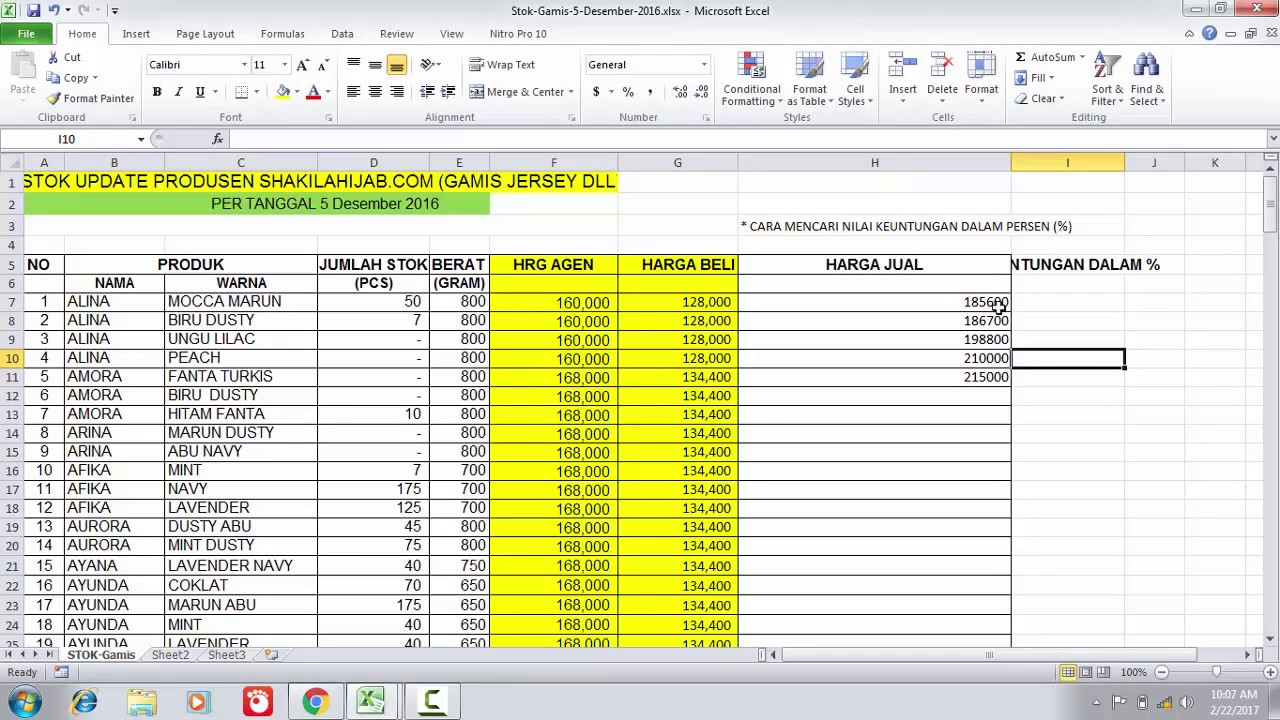Toggle Center text alignment
The height and width of the screenshot is (720, 1280).
coord(375,91)
